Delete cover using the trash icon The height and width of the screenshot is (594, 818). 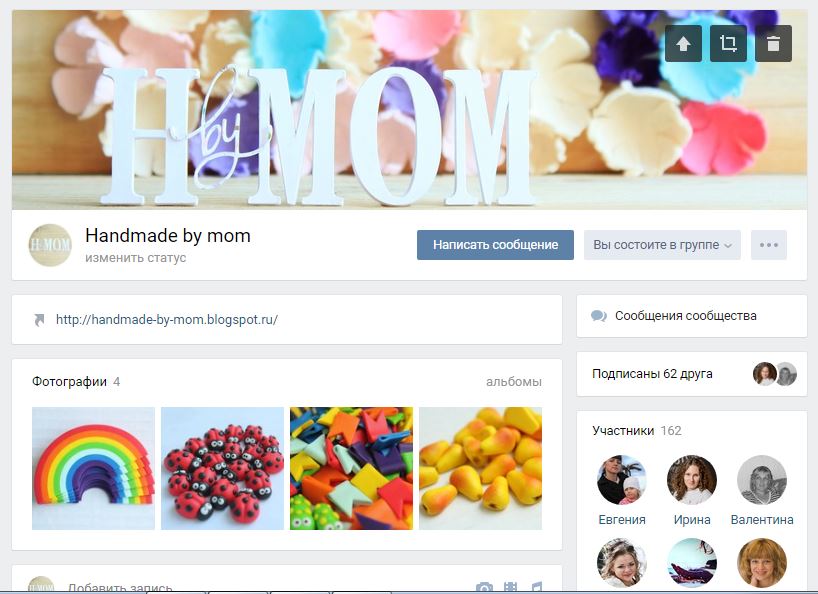[x=774, y=44]
